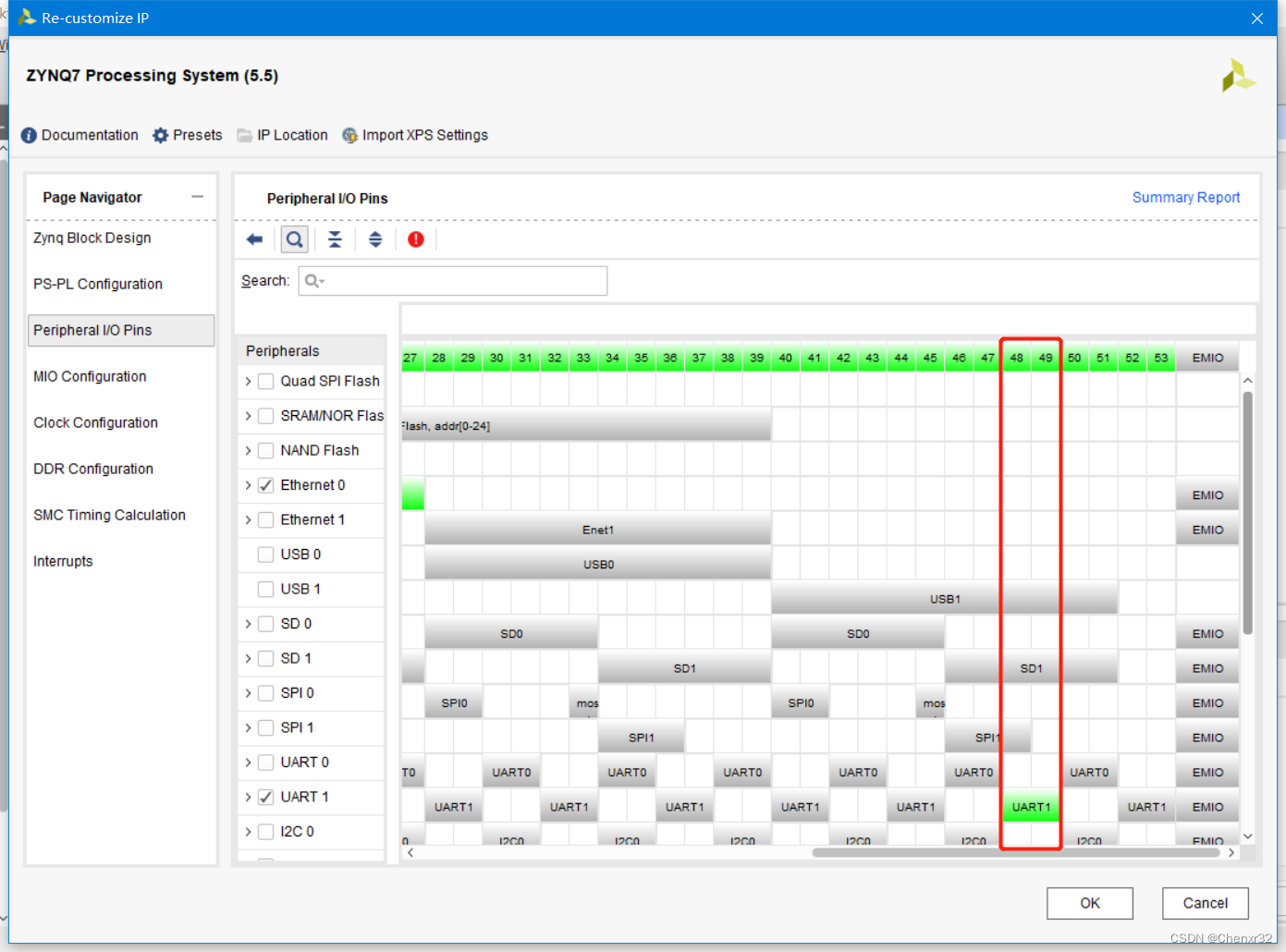Open SMC Timing Calculation page
Screen dimensions: 1286x952
click(x=109, y=515)
